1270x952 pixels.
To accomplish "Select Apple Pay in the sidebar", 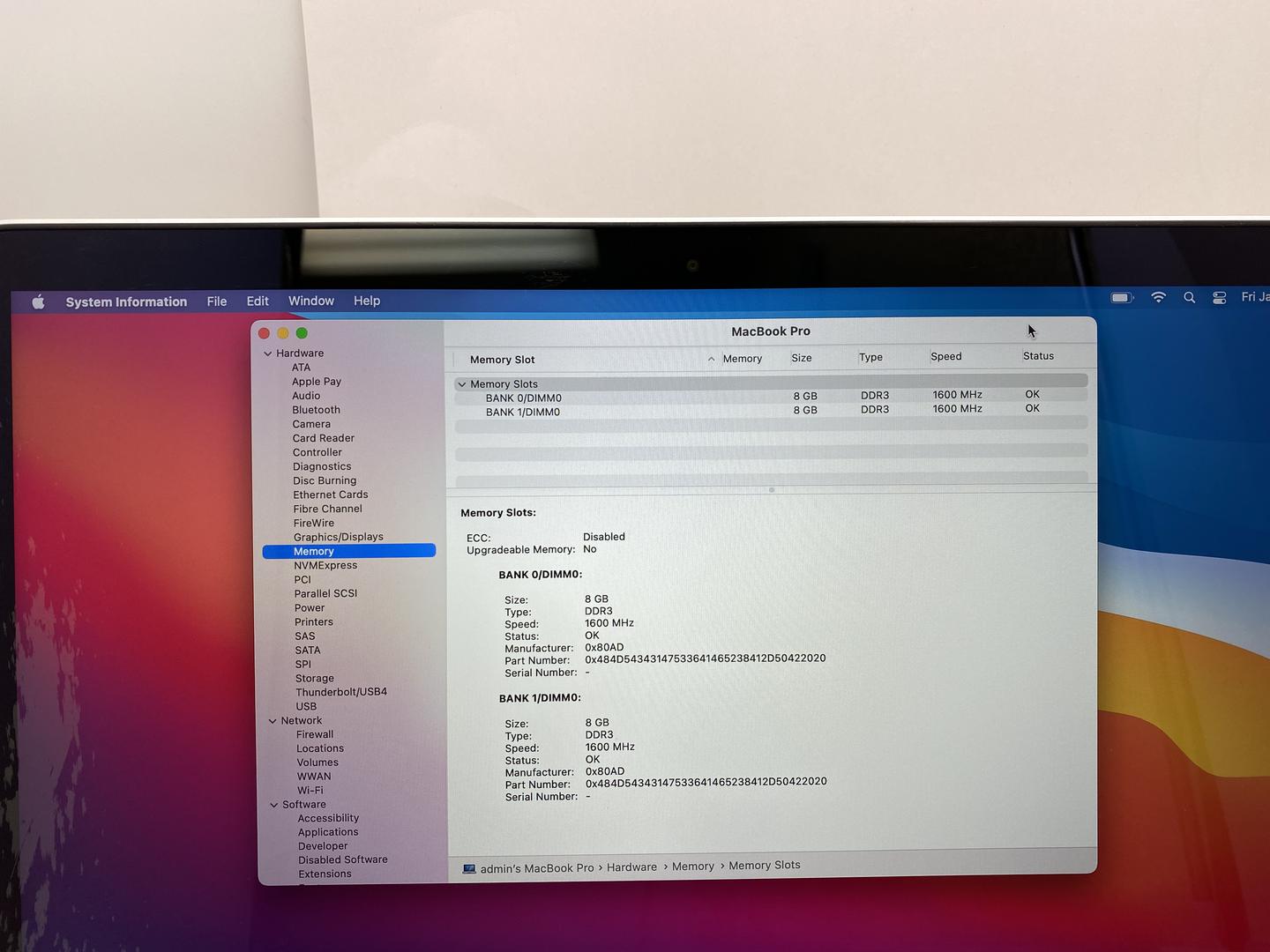I will pos(317,382).
